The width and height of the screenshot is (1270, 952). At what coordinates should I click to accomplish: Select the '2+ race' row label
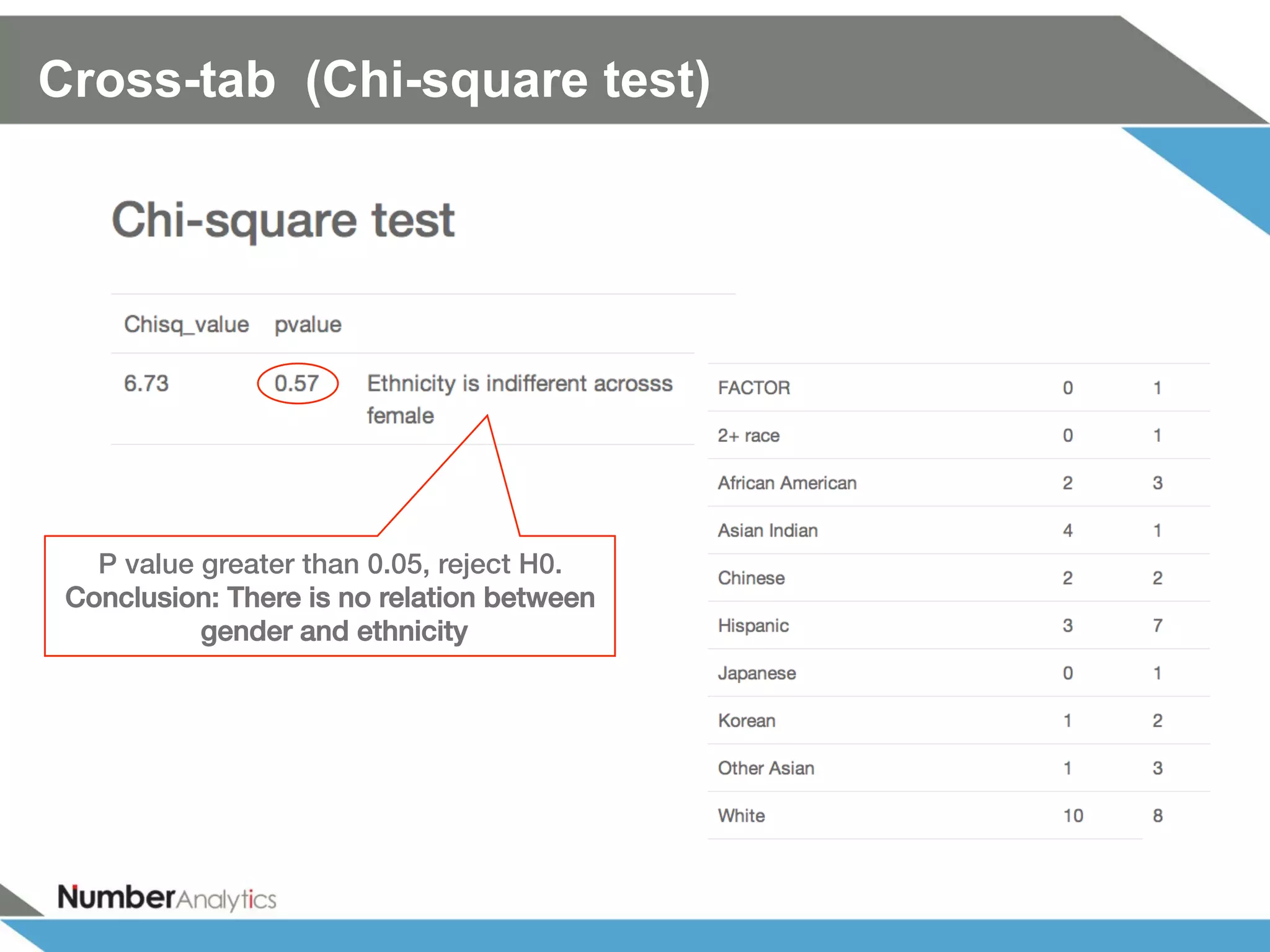(x=748, y=436)
